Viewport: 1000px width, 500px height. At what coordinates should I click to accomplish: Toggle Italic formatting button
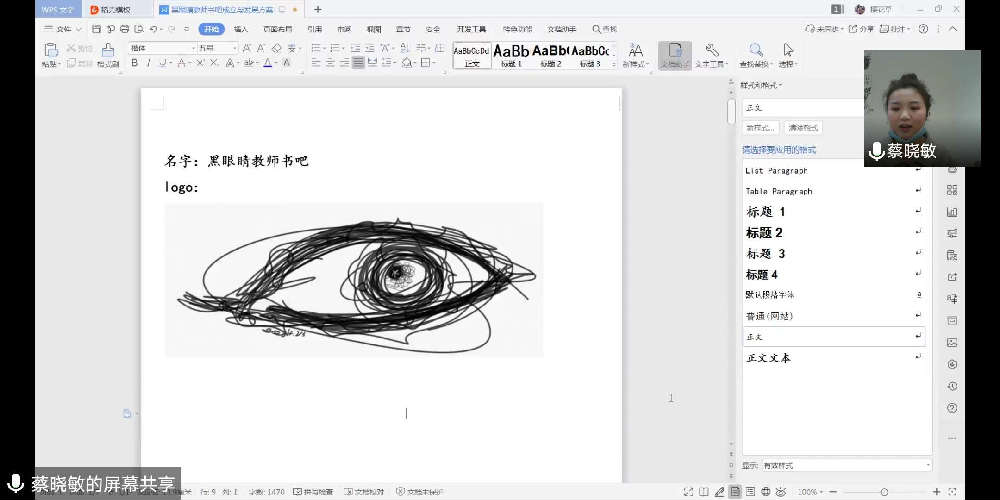click(149, 63)
